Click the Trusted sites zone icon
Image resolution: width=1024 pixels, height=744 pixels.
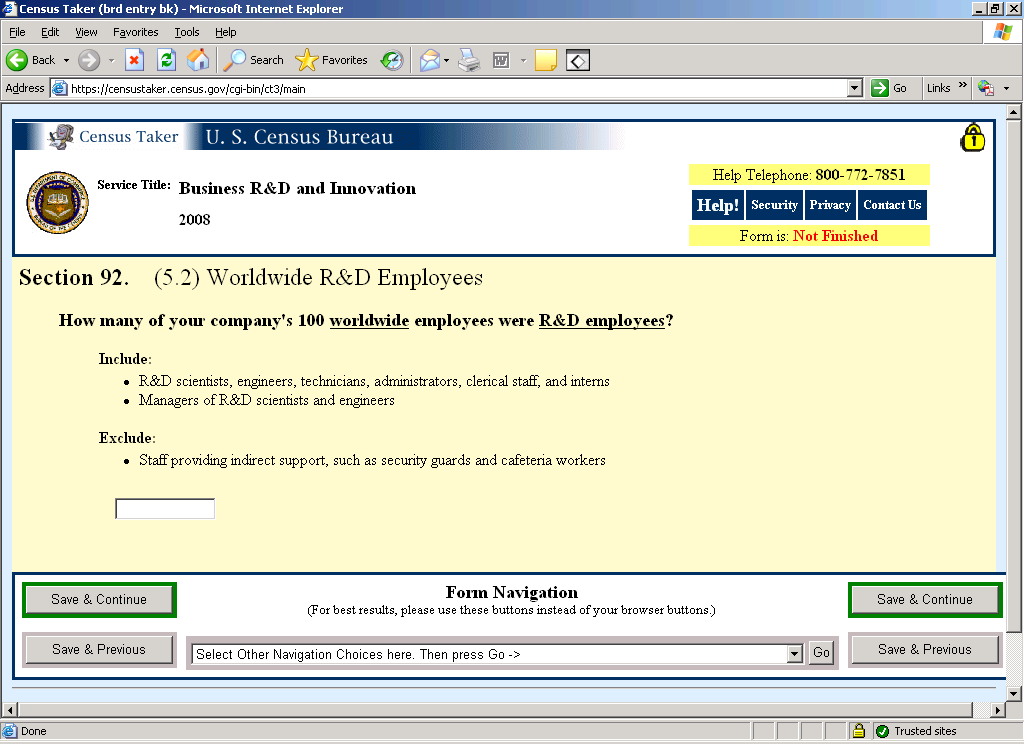[882, 731]
